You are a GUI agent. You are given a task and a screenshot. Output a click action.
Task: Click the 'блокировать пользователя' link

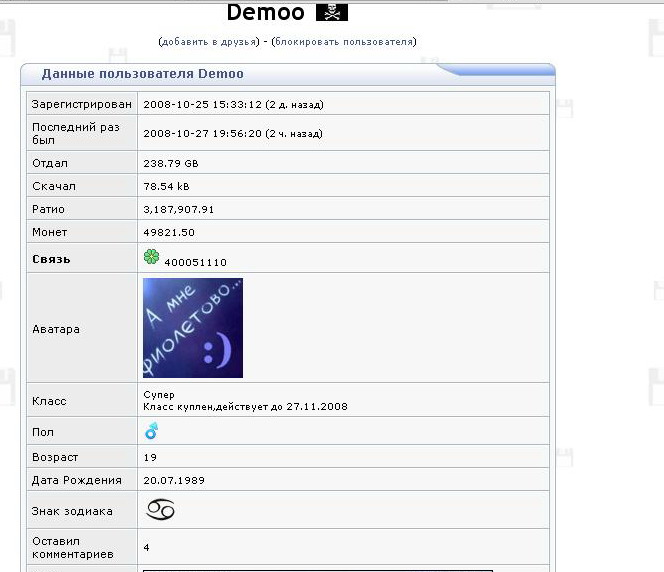[x=344, y=42]
